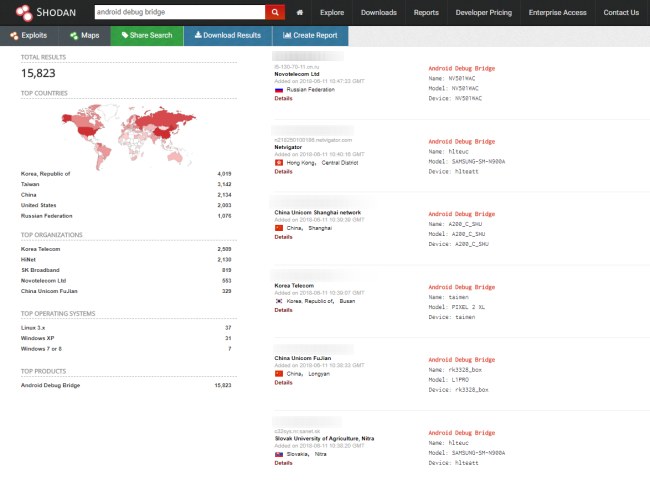Filter by China Unicom FuJian in top organizations
The height and width of the screenshot is (483, 650).
(x=49, y=291)
